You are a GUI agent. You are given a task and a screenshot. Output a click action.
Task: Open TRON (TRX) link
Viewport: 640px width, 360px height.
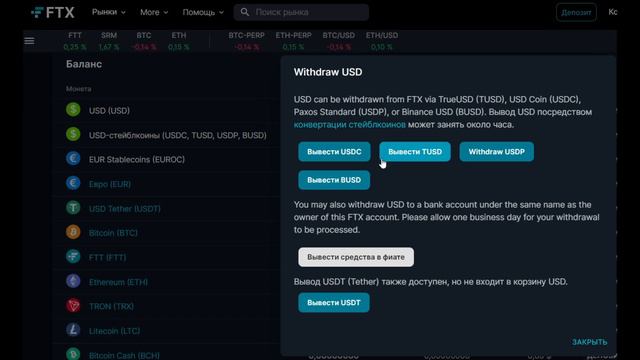coord(111,306)
